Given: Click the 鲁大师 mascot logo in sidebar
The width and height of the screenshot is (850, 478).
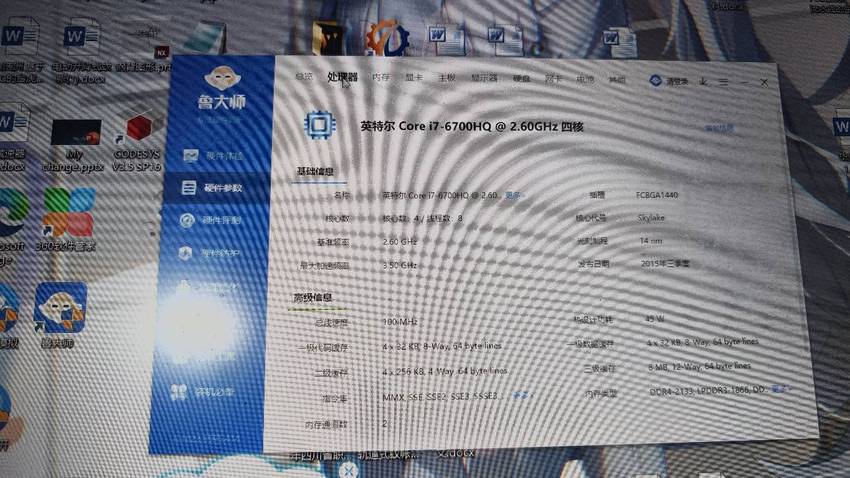Looking at the screenshot, I should click(222, 79).
